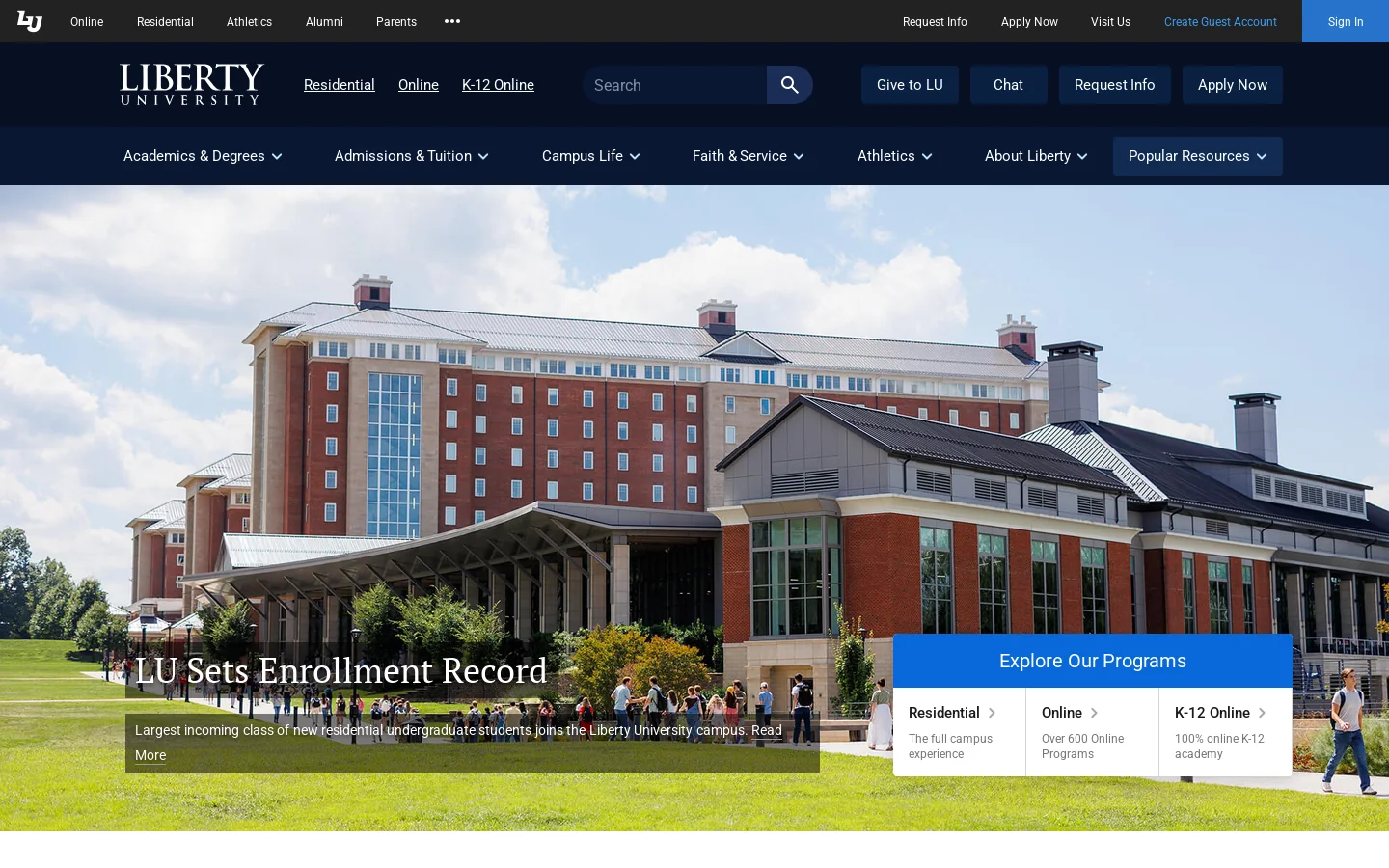Click the Give to LU button
Image resolution: width=1389 pixels, height=868 pixels.
tap(910, 85)
